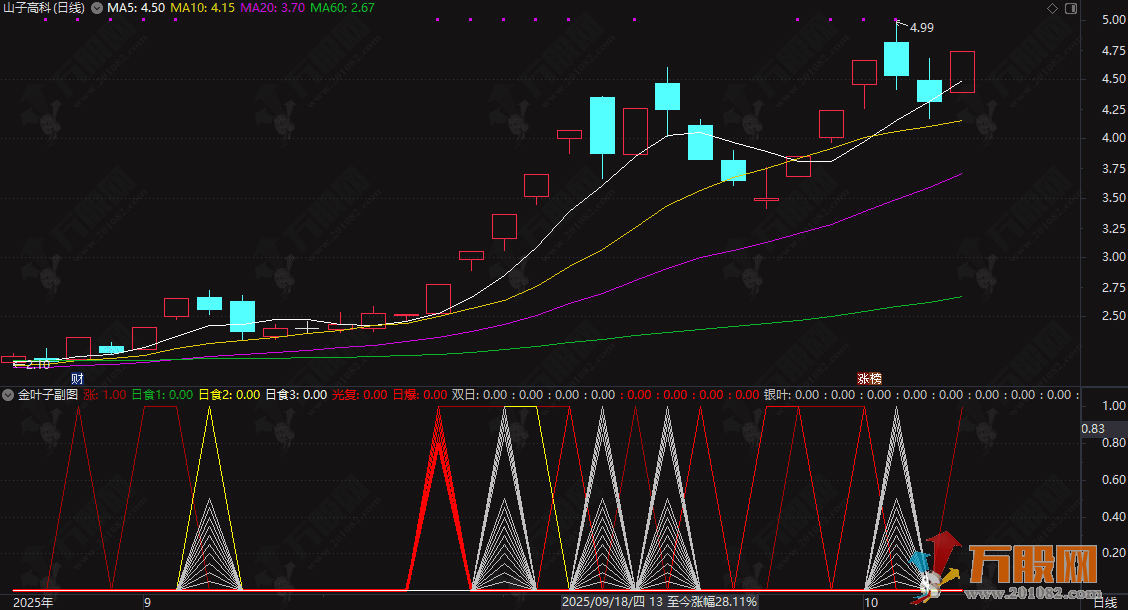Click the 金叶子副图 sub-chart name
The height and width of the screenshot is (610, 1128).
tap(47, 395)
